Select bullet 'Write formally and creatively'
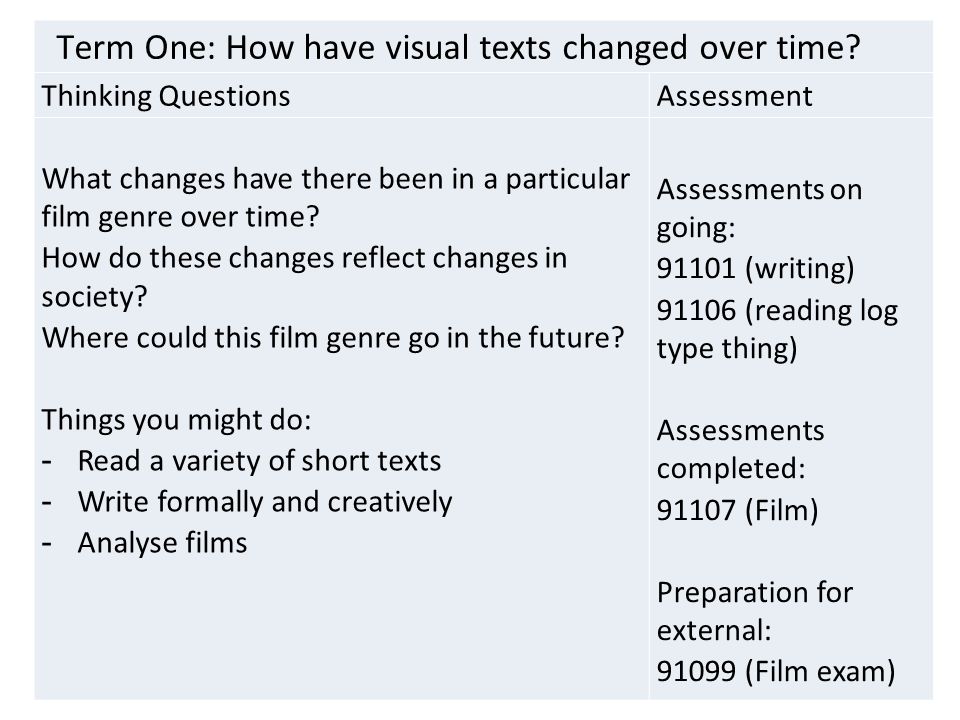Screen dimensions: 960x720 [264, 502]
